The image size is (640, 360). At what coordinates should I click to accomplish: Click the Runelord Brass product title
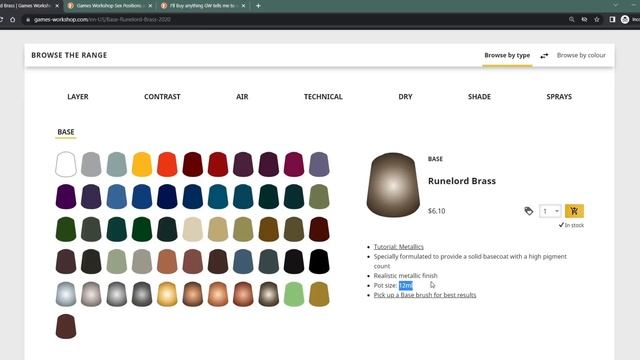[x=462, y=181]
